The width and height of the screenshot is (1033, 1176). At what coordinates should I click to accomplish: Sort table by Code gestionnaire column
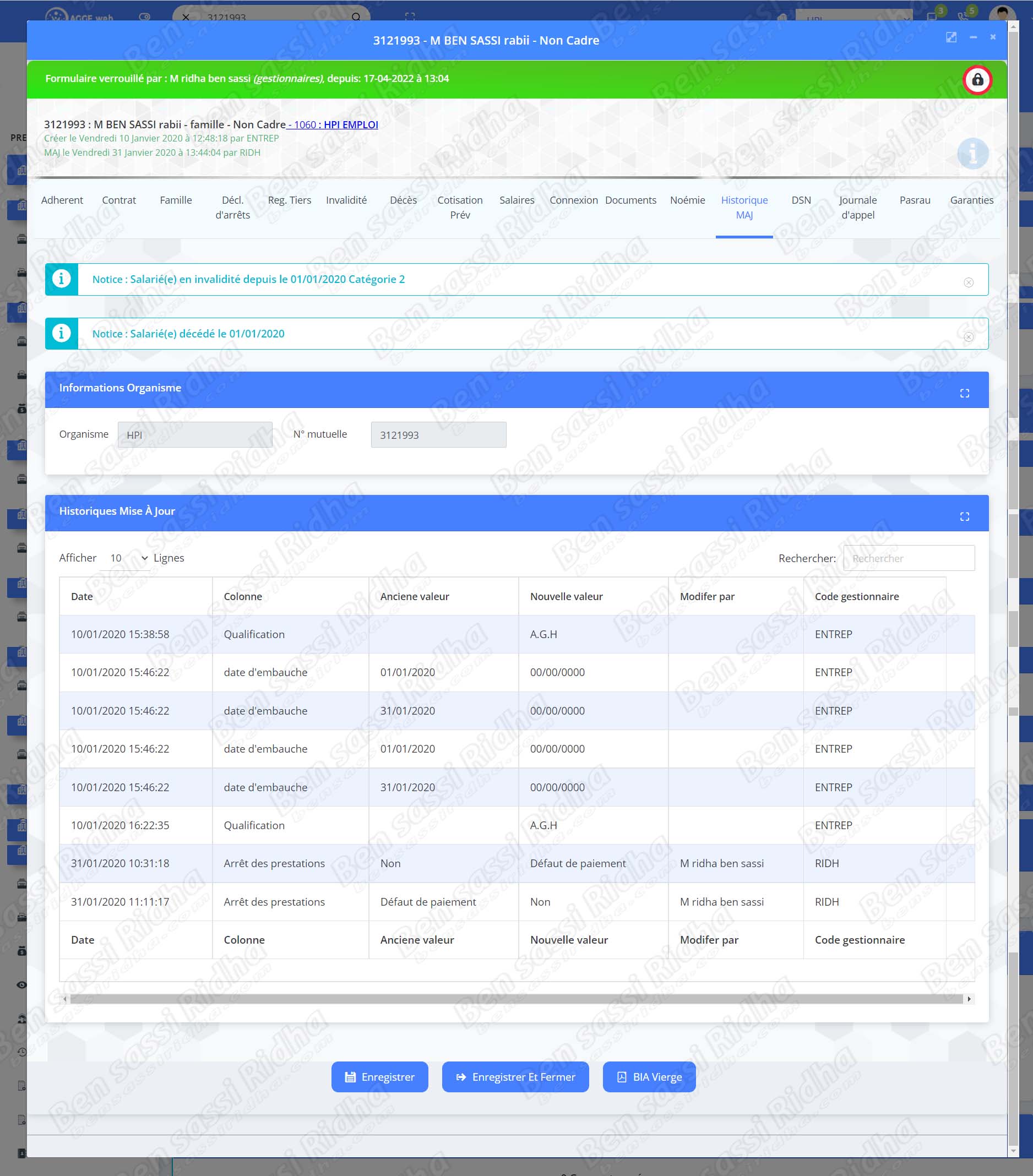tap(856, 596)
